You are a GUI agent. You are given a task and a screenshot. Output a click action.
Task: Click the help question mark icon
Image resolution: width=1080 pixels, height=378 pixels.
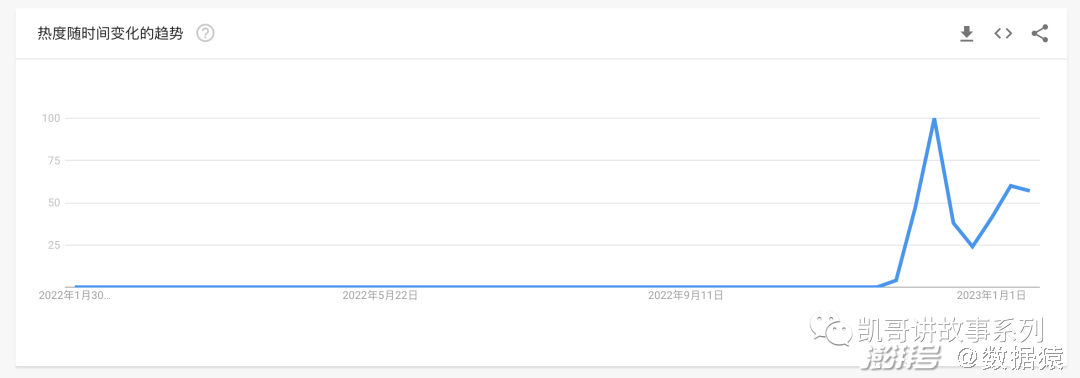pyautogui.click(x=205, y=33)
